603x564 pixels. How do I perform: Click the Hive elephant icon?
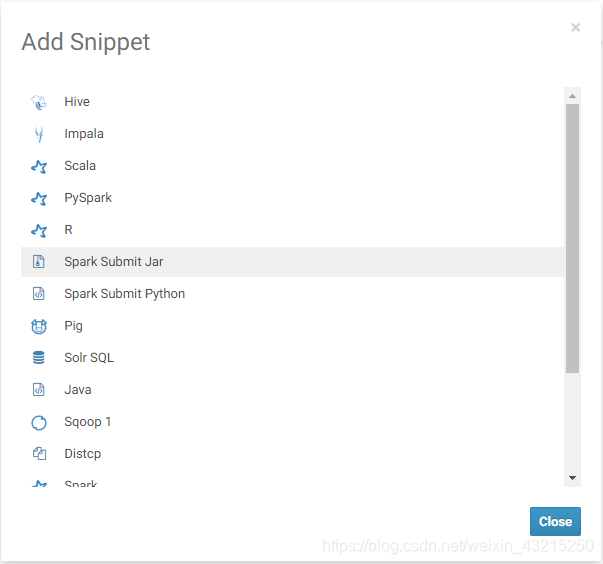click(x=38, y=102)
